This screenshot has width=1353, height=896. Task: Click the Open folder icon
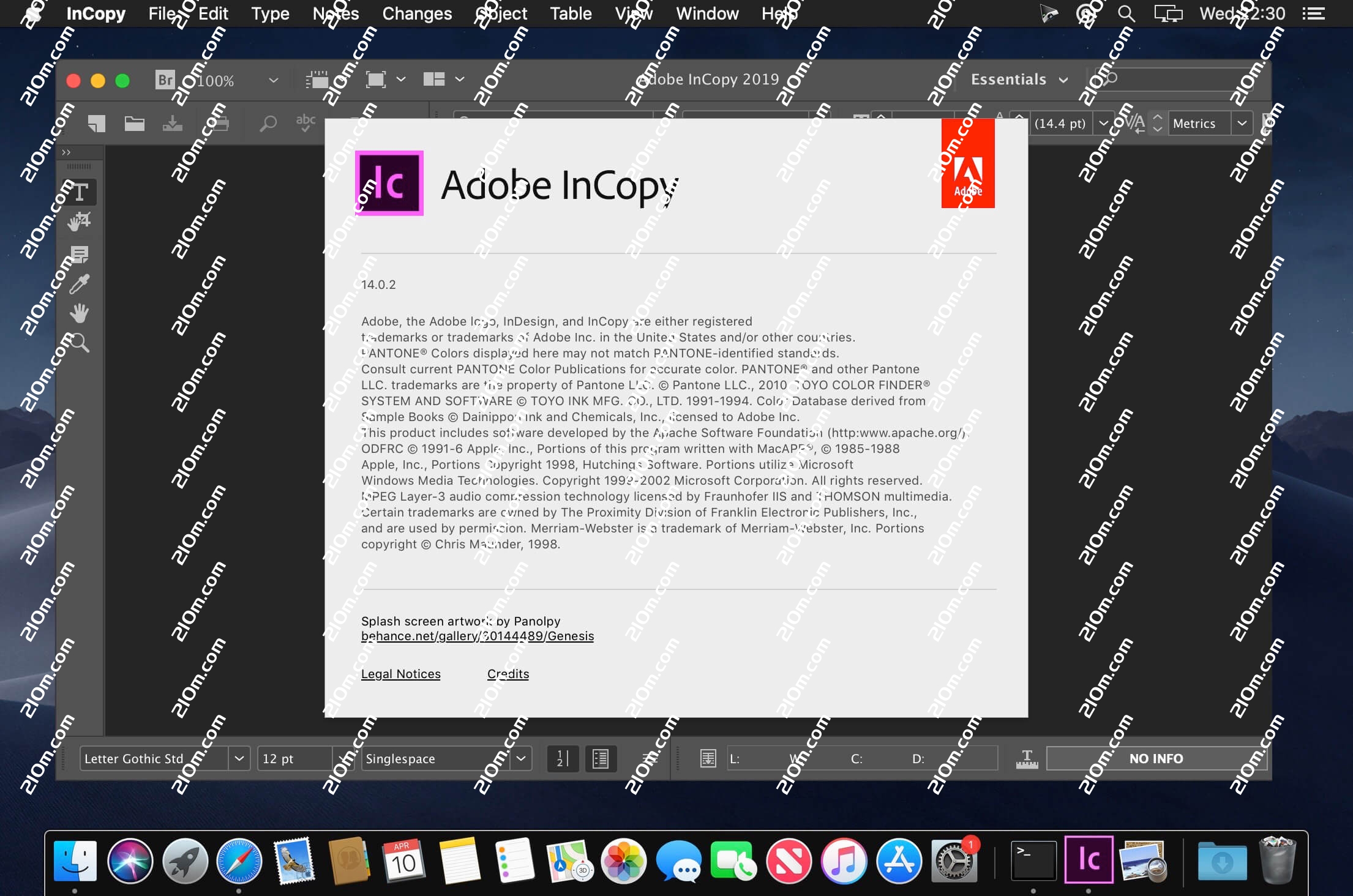(x=135, y=124)
